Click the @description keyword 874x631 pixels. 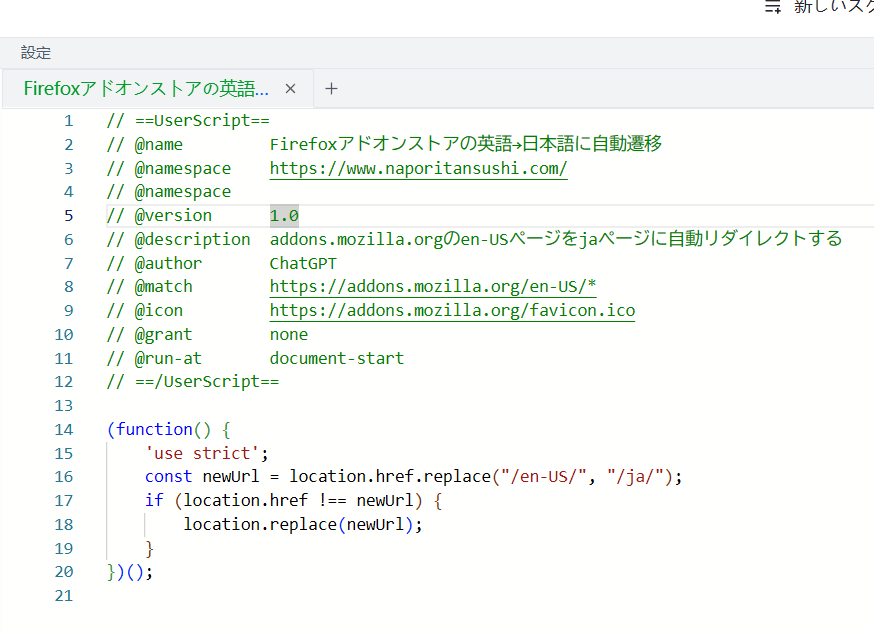pyautogui.click(x=192, y=240)
